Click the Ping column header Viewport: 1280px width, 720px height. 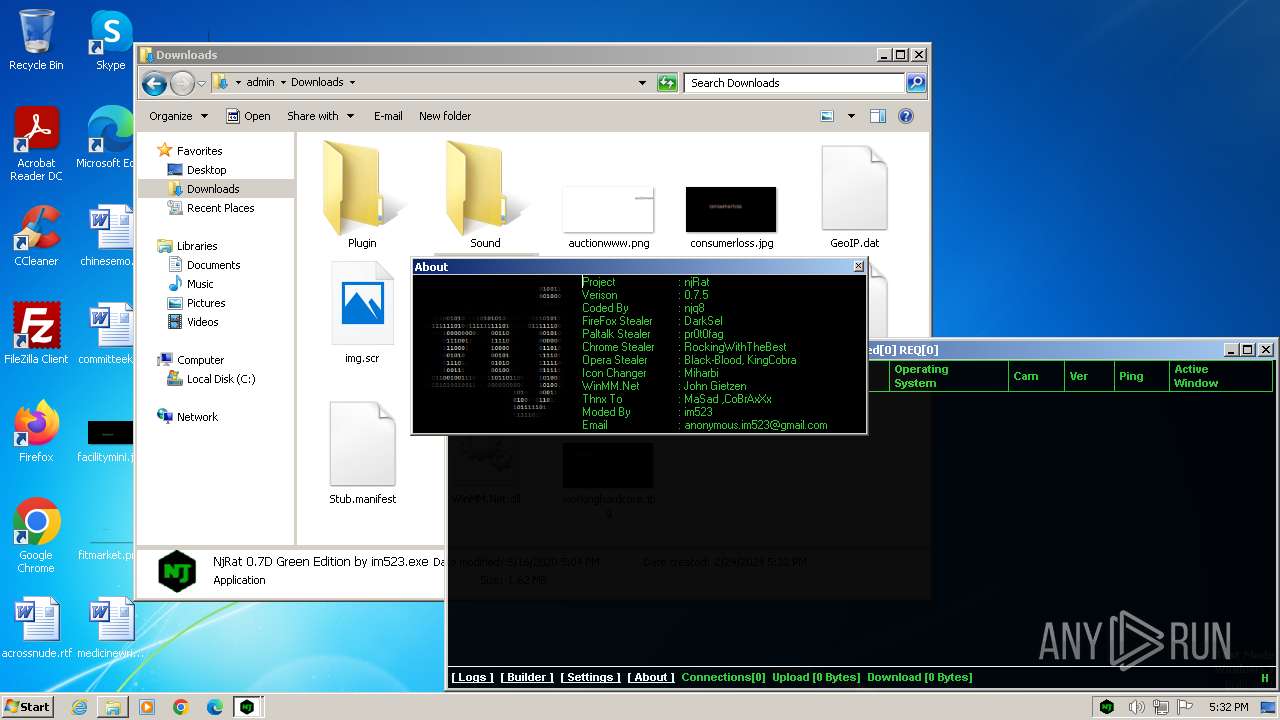pos(1141,376)
